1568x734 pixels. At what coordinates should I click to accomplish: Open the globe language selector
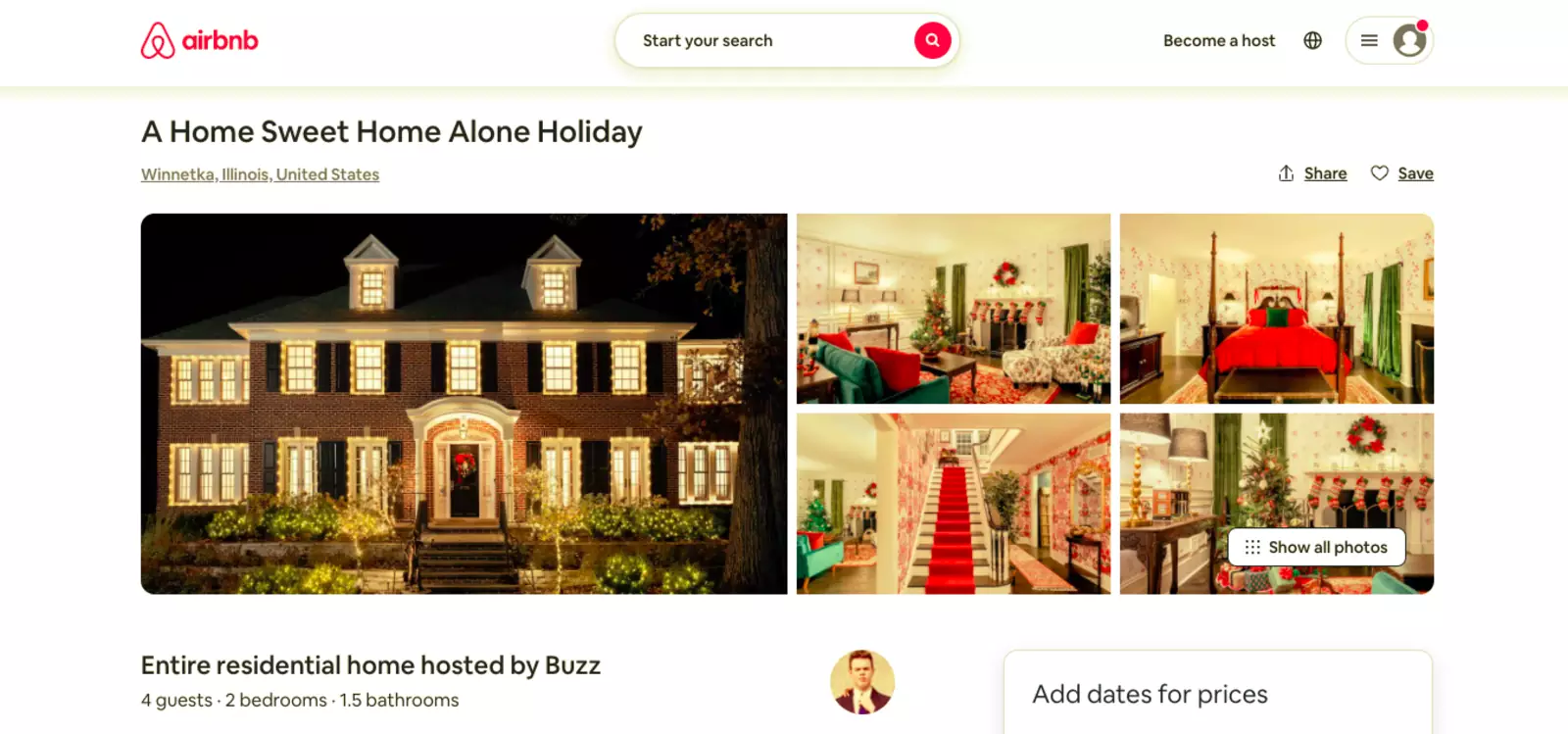pyautogui.click(x=1312, y=40)
